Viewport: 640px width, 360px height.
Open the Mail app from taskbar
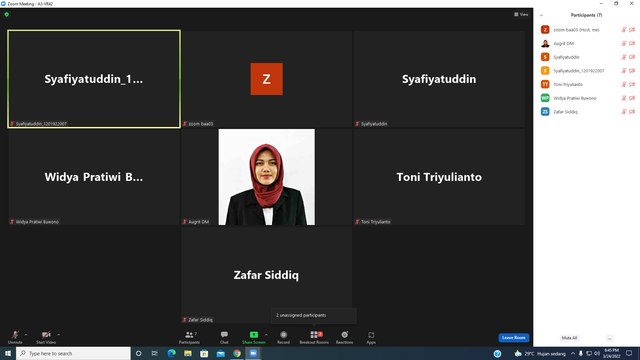tap(220, 353)
